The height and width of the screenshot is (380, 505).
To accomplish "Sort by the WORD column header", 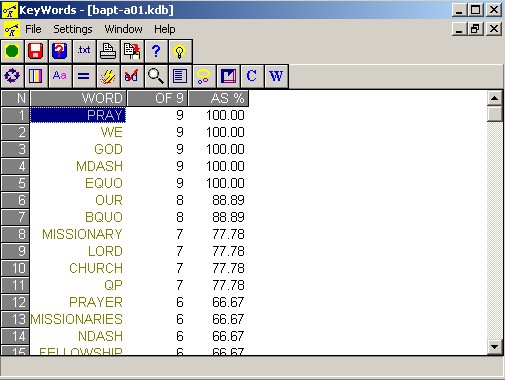I will (x=78, y=98).
